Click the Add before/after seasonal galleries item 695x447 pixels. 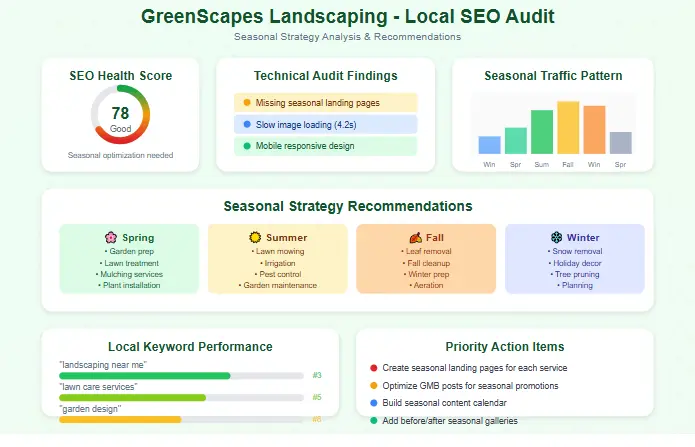(450, 421)
